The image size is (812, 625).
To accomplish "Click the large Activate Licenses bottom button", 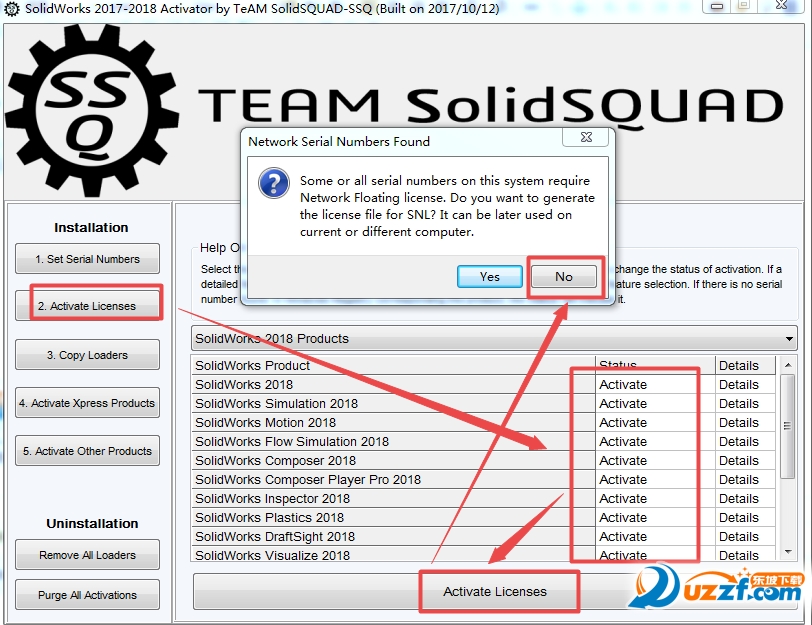I will [x=495, y=591].
